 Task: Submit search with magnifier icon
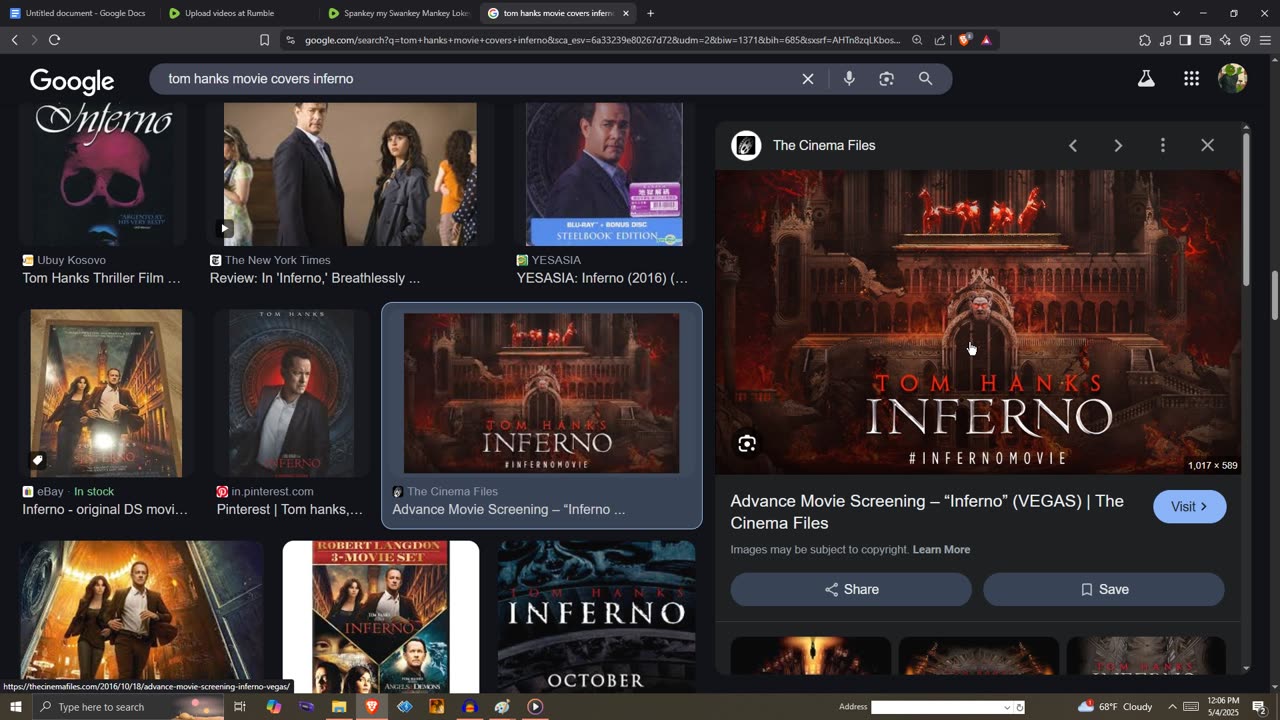925,79
